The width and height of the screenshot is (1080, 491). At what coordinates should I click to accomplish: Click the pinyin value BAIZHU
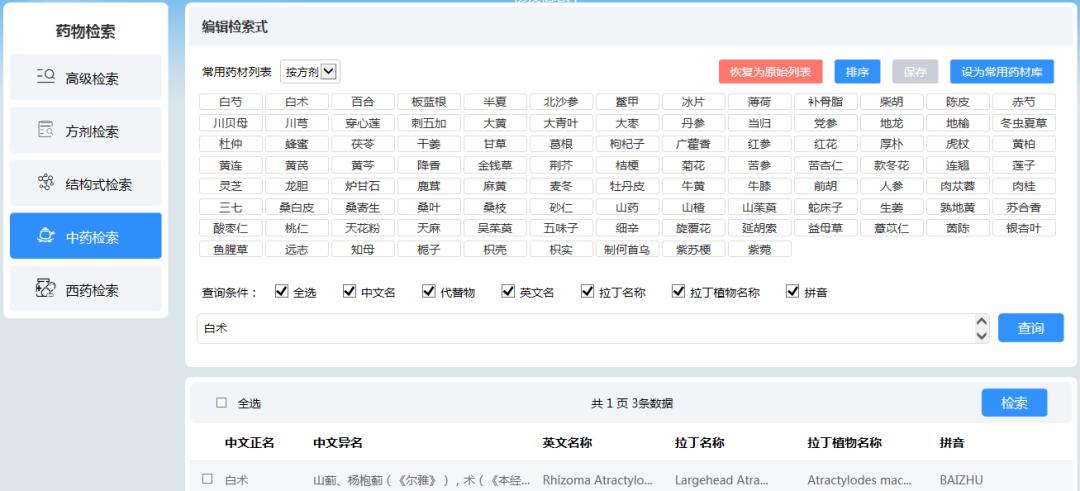click(x=961, y=480)
